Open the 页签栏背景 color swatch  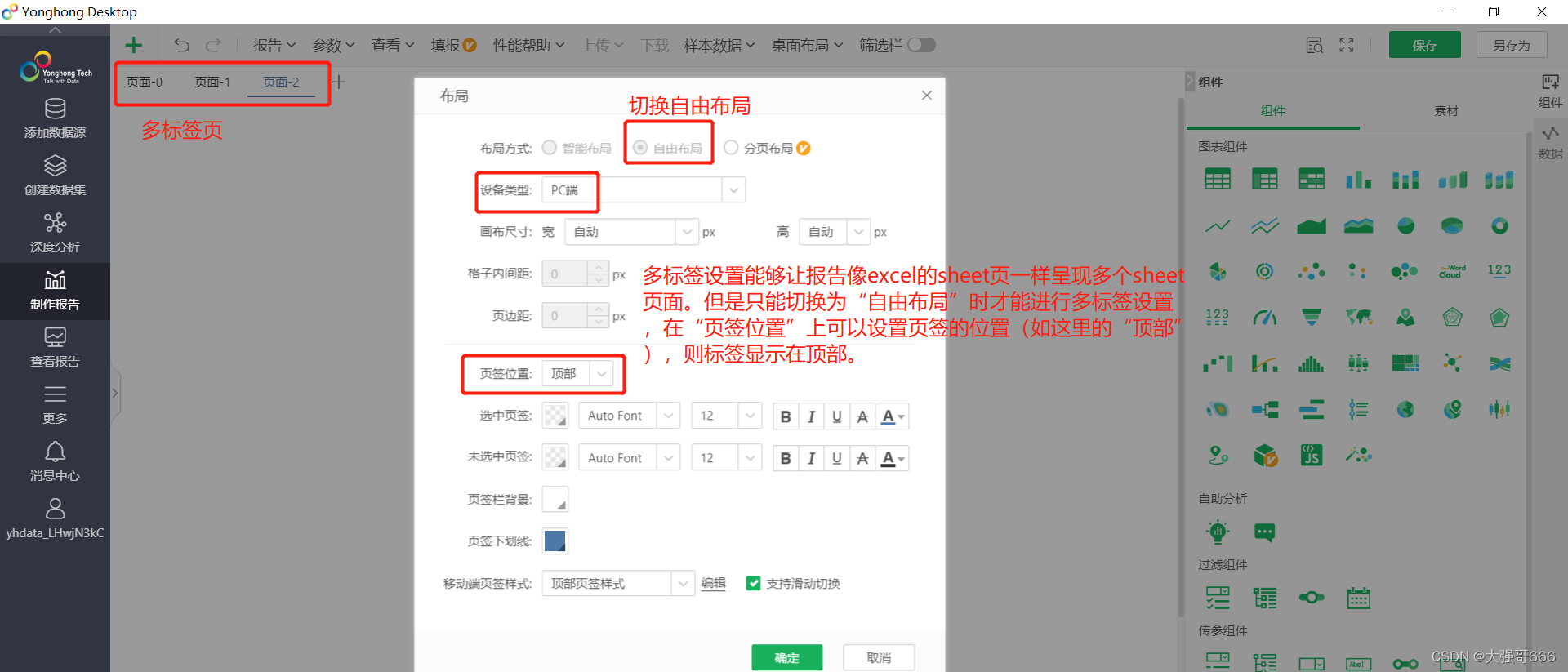[555, 499]
